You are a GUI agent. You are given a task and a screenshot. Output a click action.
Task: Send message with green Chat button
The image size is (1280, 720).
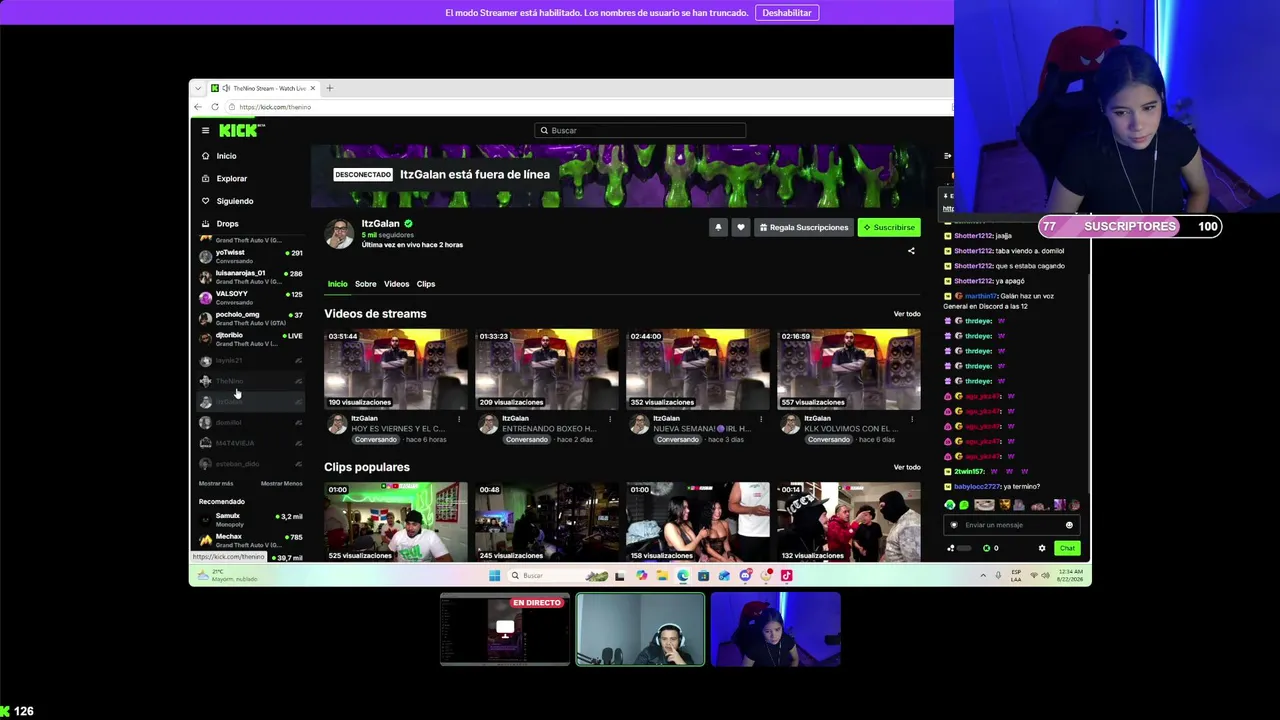click(1067, 548)
